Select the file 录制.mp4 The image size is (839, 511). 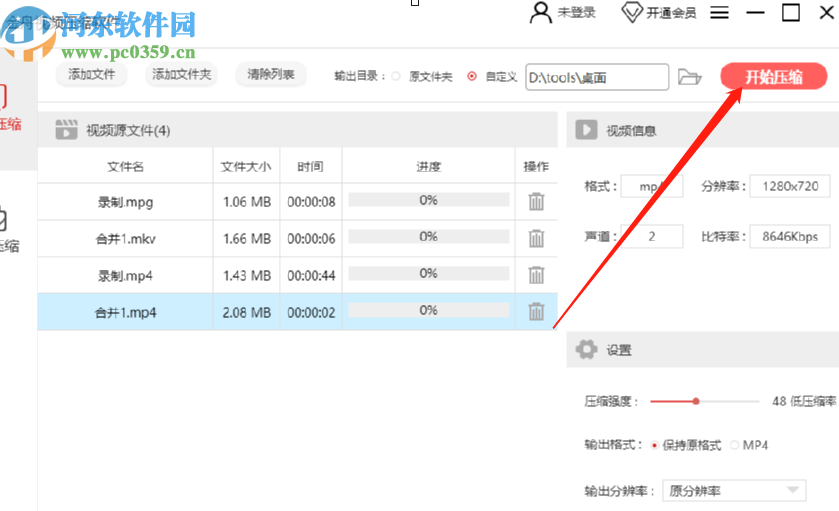pyautogui.click(x=125, y=276)
